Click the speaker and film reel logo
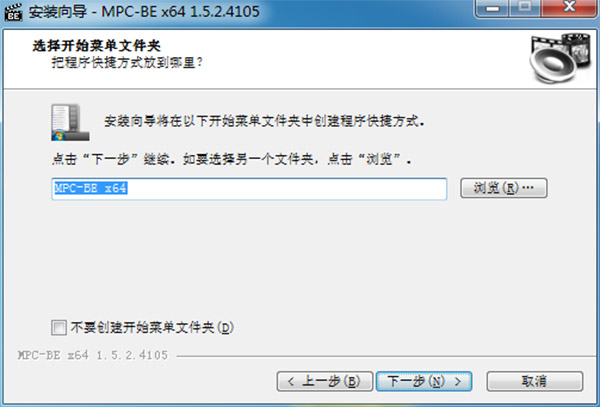The width and height of the screenshot is (600, 407). (x=560, y=58)
